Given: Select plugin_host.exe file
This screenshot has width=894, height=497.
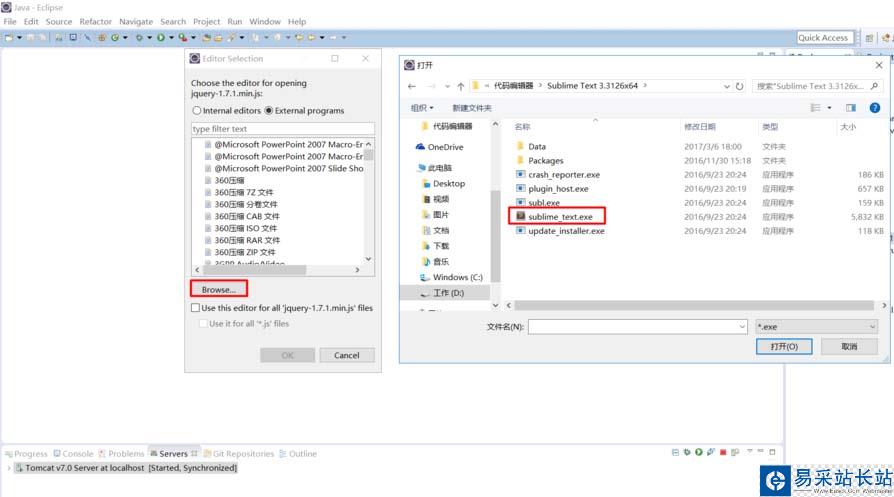Looking at the screenshot, I should (558, 189).
